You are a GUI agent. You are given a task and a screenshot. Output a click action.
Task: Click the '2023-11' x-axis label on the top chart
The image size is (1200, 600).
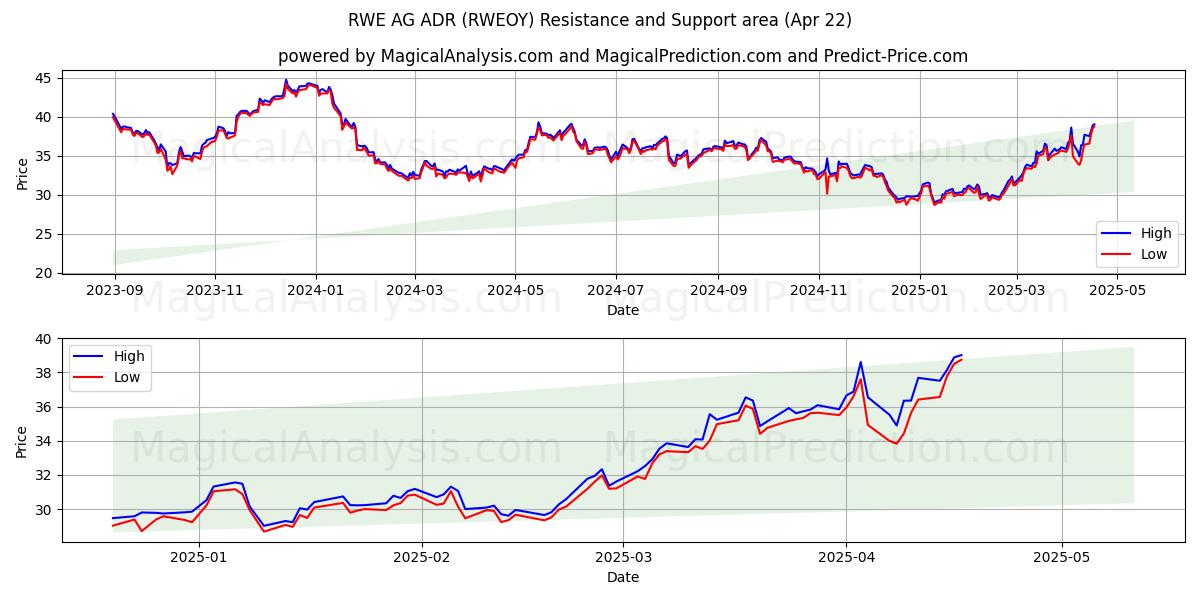click(x=215, y=291)
